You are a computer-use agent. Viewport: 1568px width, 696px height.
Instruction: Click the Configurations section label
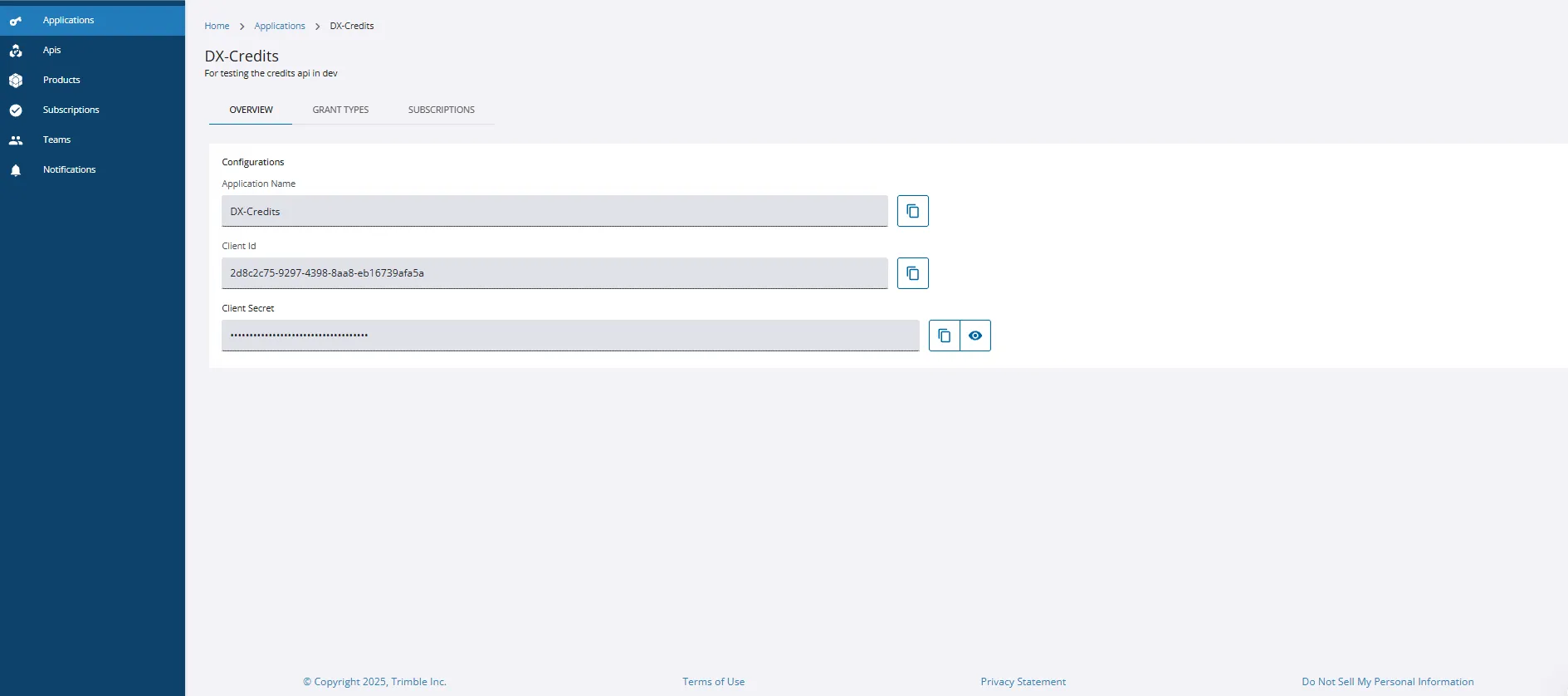pyautogui.click(x=253, y=162)
